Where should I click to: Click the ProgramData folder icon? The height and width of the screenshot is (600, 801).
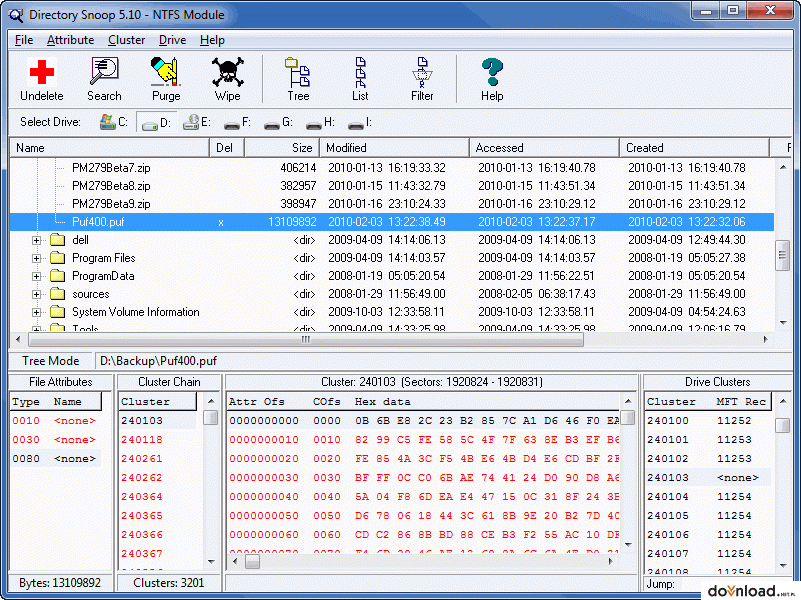click(58, 276)
